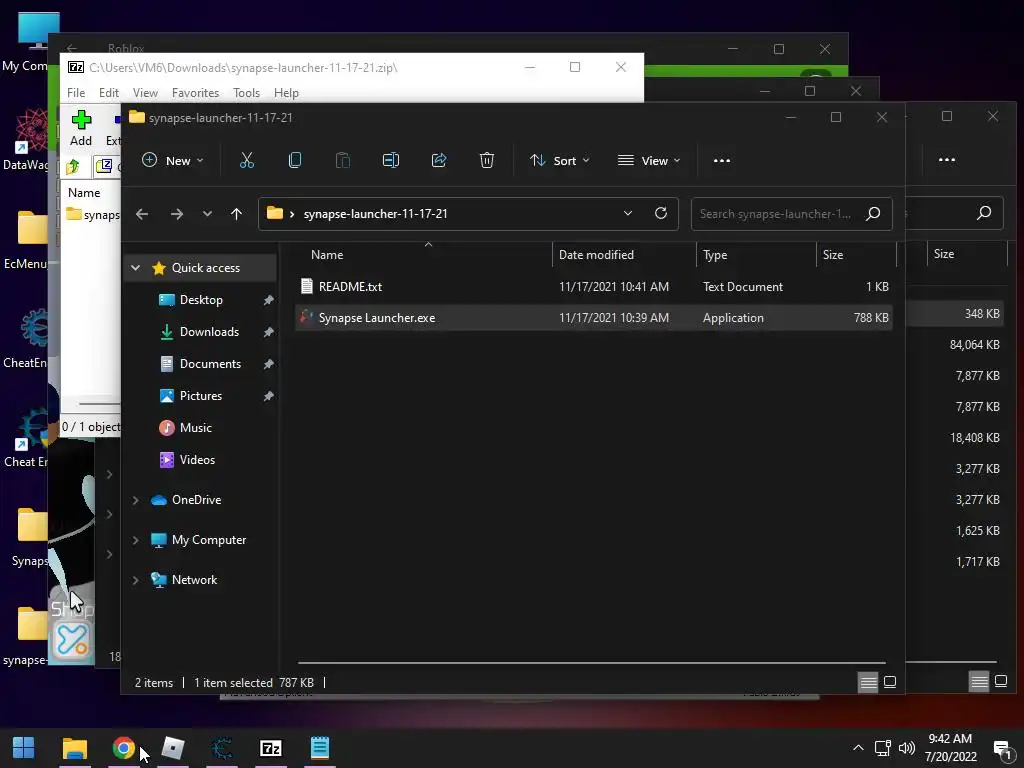
Task: Click the 7-Zip up-folder icon
Action: pos(73,167)
